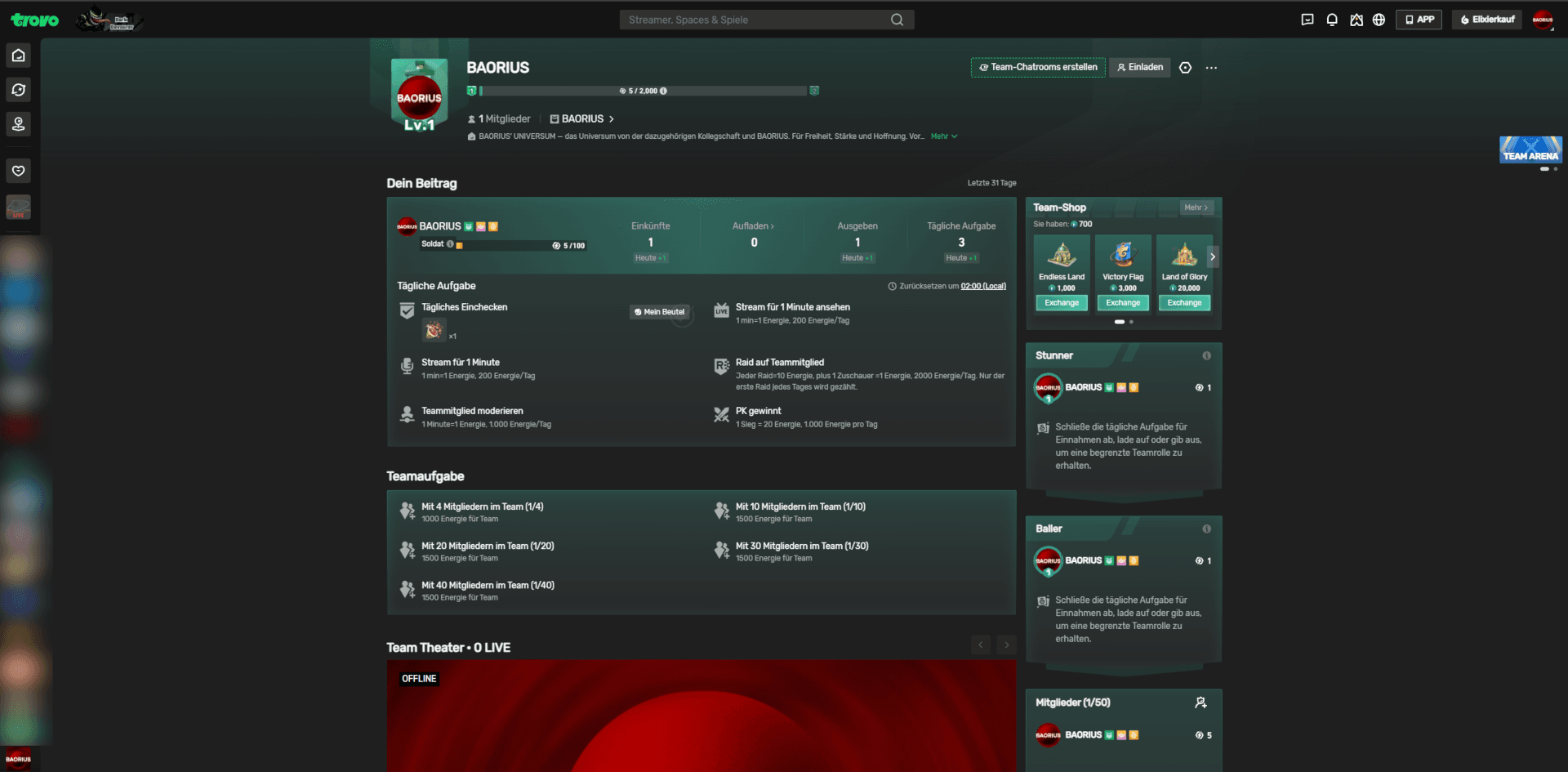This screenshot has height=772, width=1568.
Task: Click Team-Chatrooms erstellen button
Action: coord(1038,68)
